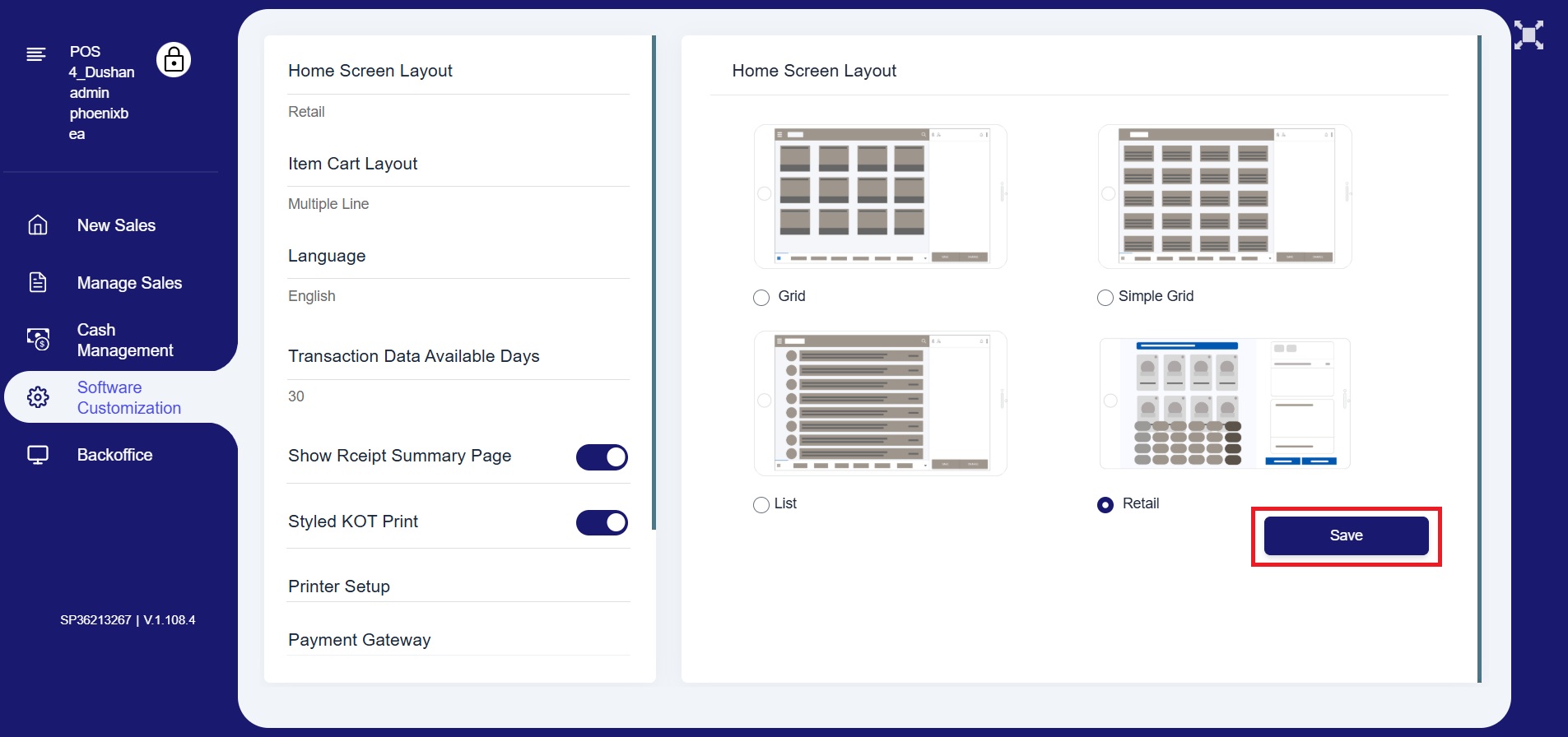Screen dimensions: 1568x737
Task: Open the Item Cart Layout setting
Action: pyautogui.click(x=352, y=164)
